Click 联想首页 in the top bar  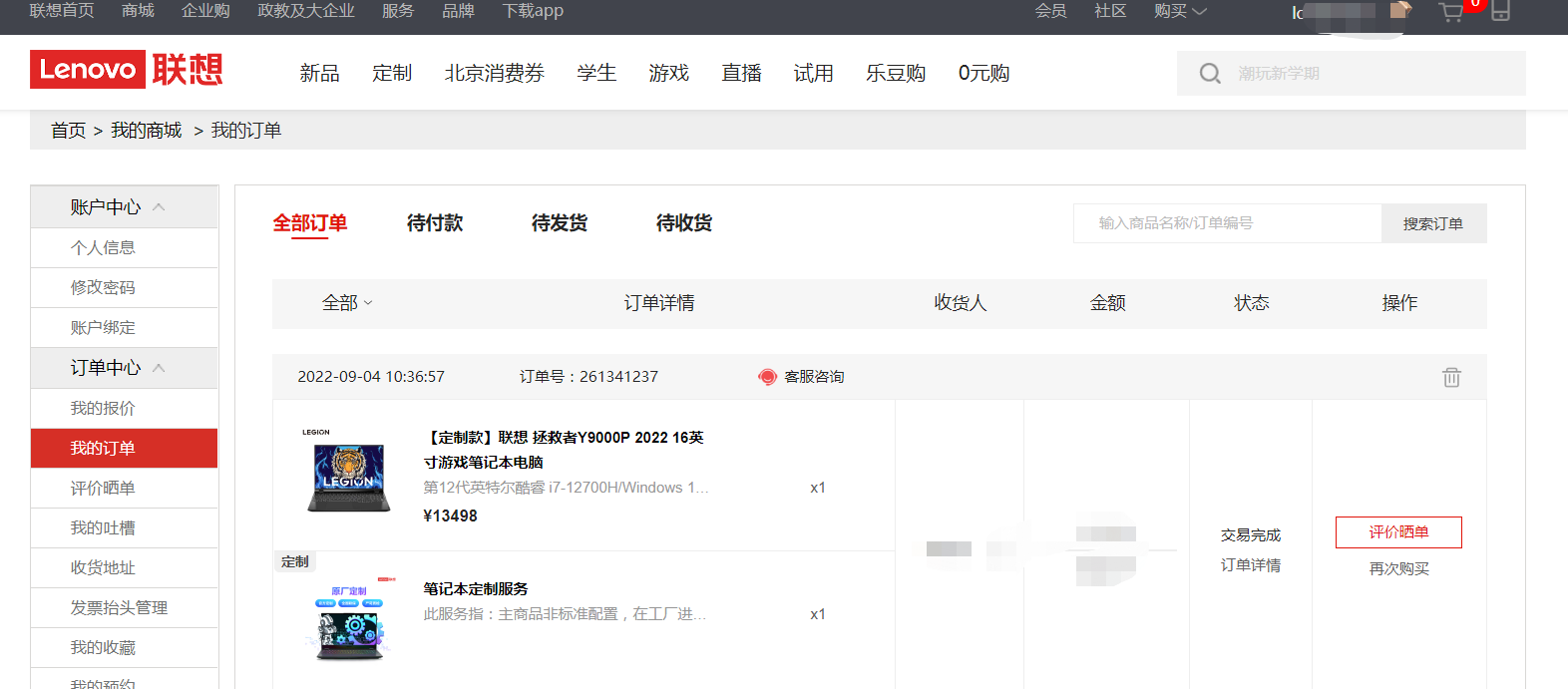(62, 11)
